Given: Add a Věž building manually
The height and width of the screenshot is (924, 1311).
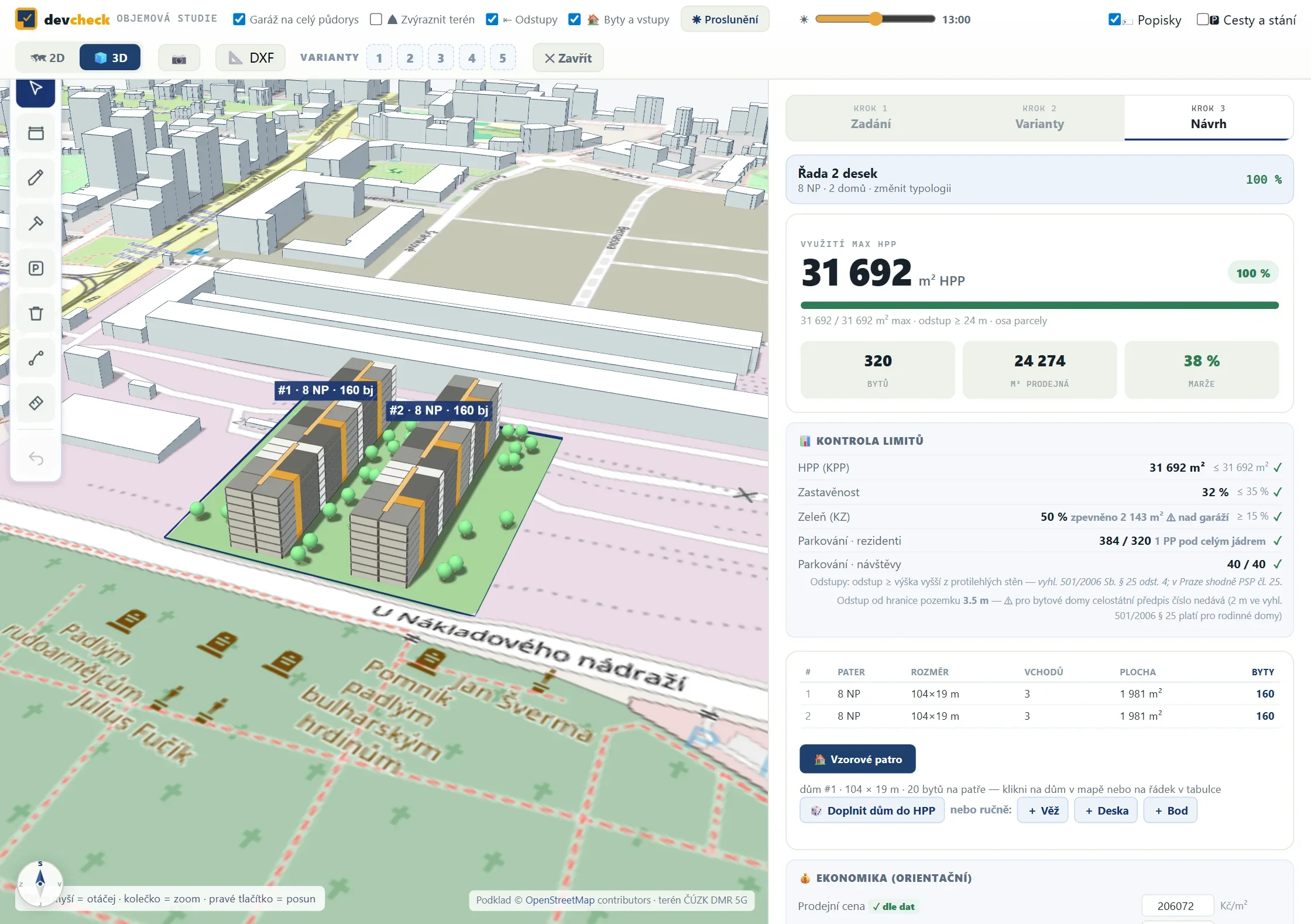Looking at the screenshot, I should click(x=1043, y=810).
